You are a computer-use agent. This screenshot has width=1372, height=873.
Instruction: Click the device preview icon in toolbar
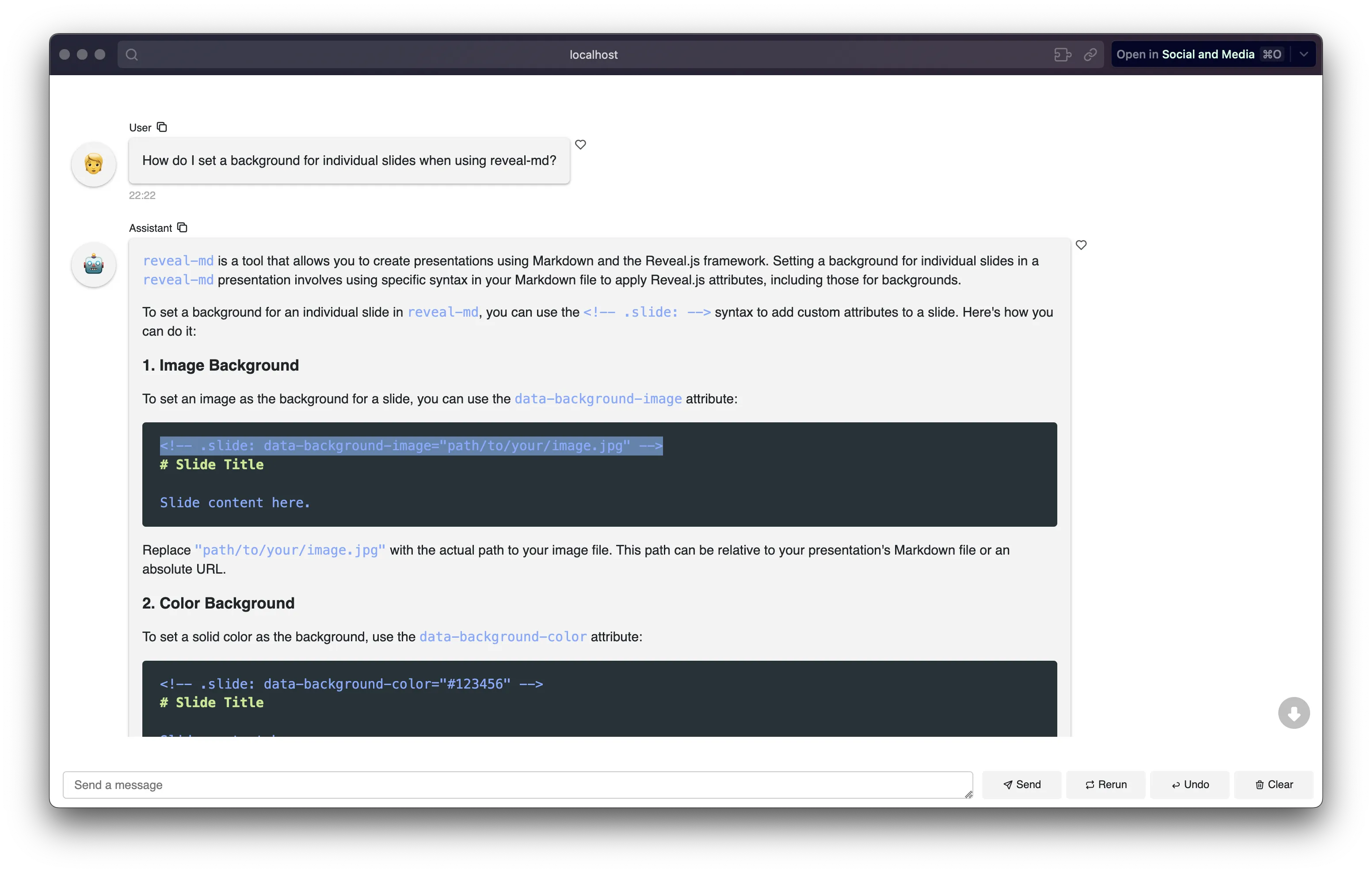[x=1062, y=55]
